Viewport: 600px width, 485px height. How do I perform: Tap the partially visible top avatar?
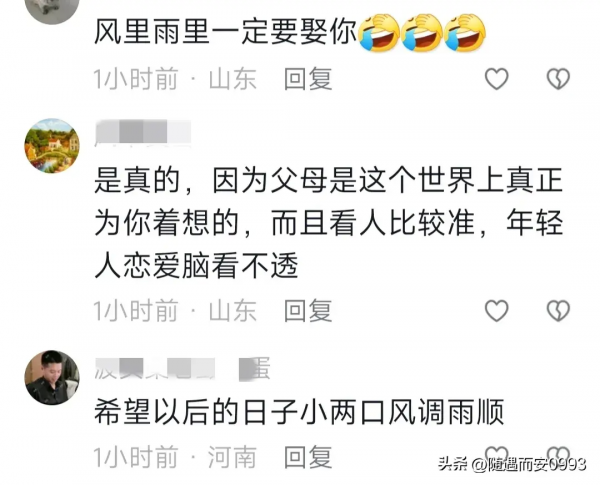(x=52, y=11)
